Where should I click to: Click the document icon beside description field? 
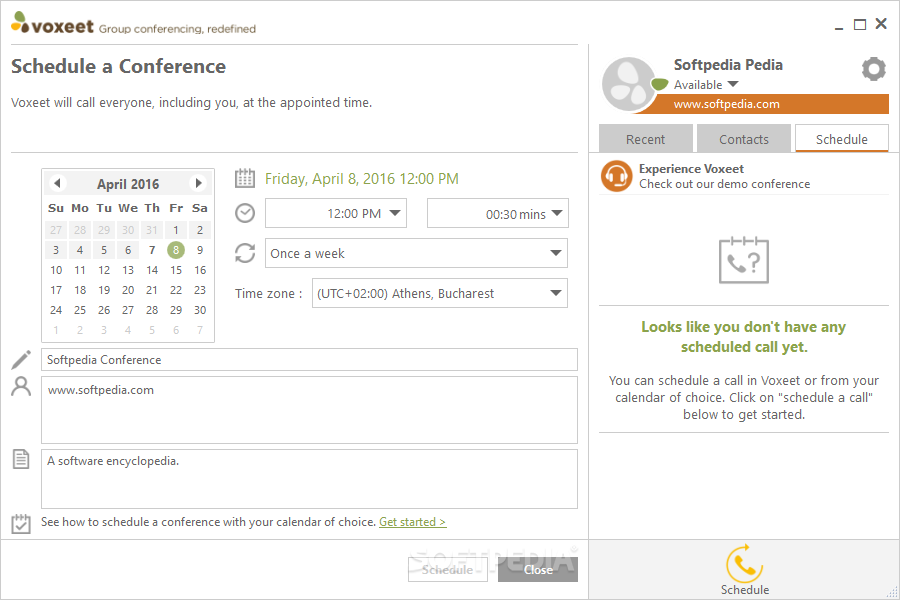click(x=21, y=459)
